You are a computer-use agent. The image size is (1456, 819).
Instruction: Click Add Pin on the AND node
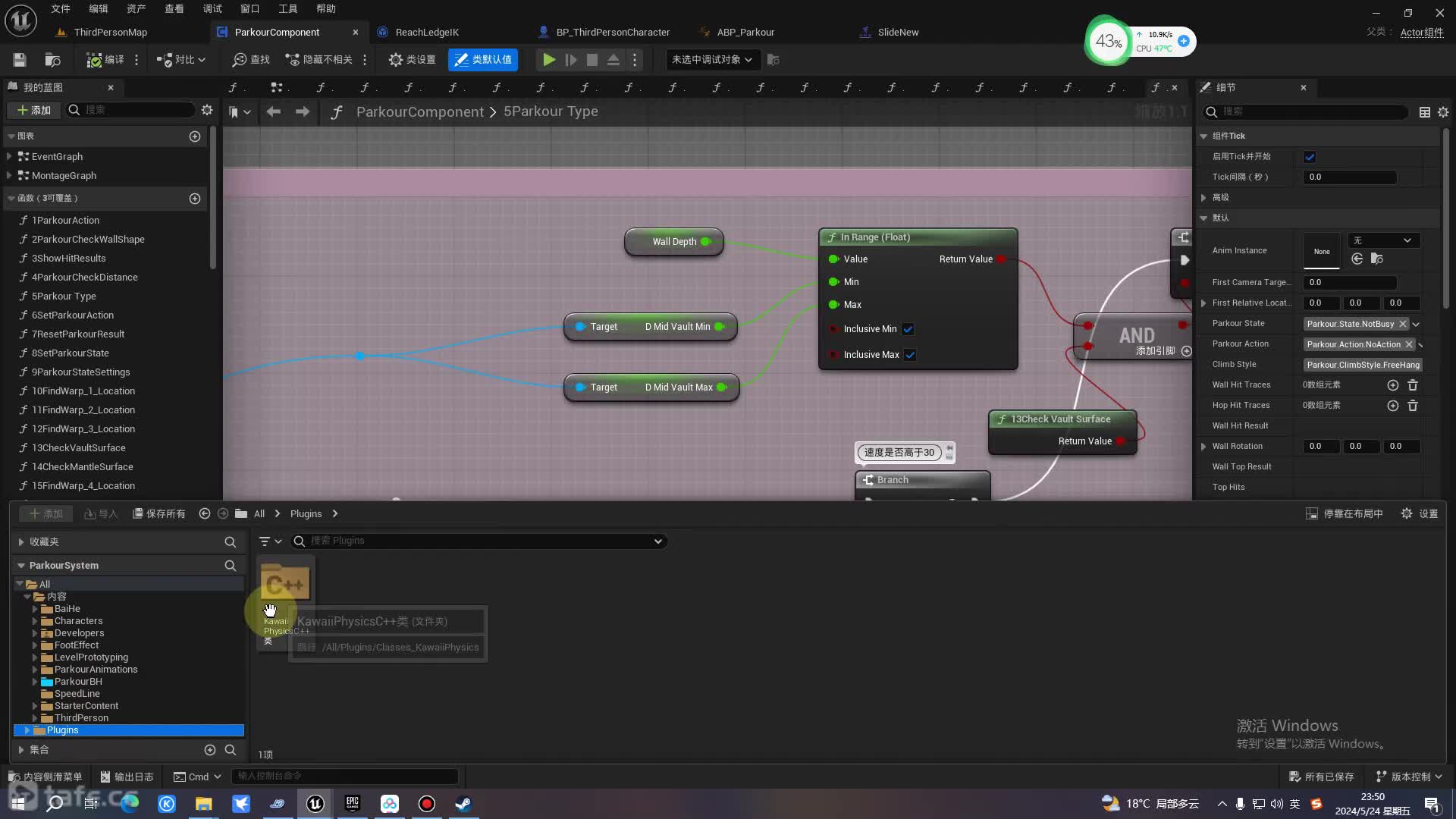coord(1163,350)
